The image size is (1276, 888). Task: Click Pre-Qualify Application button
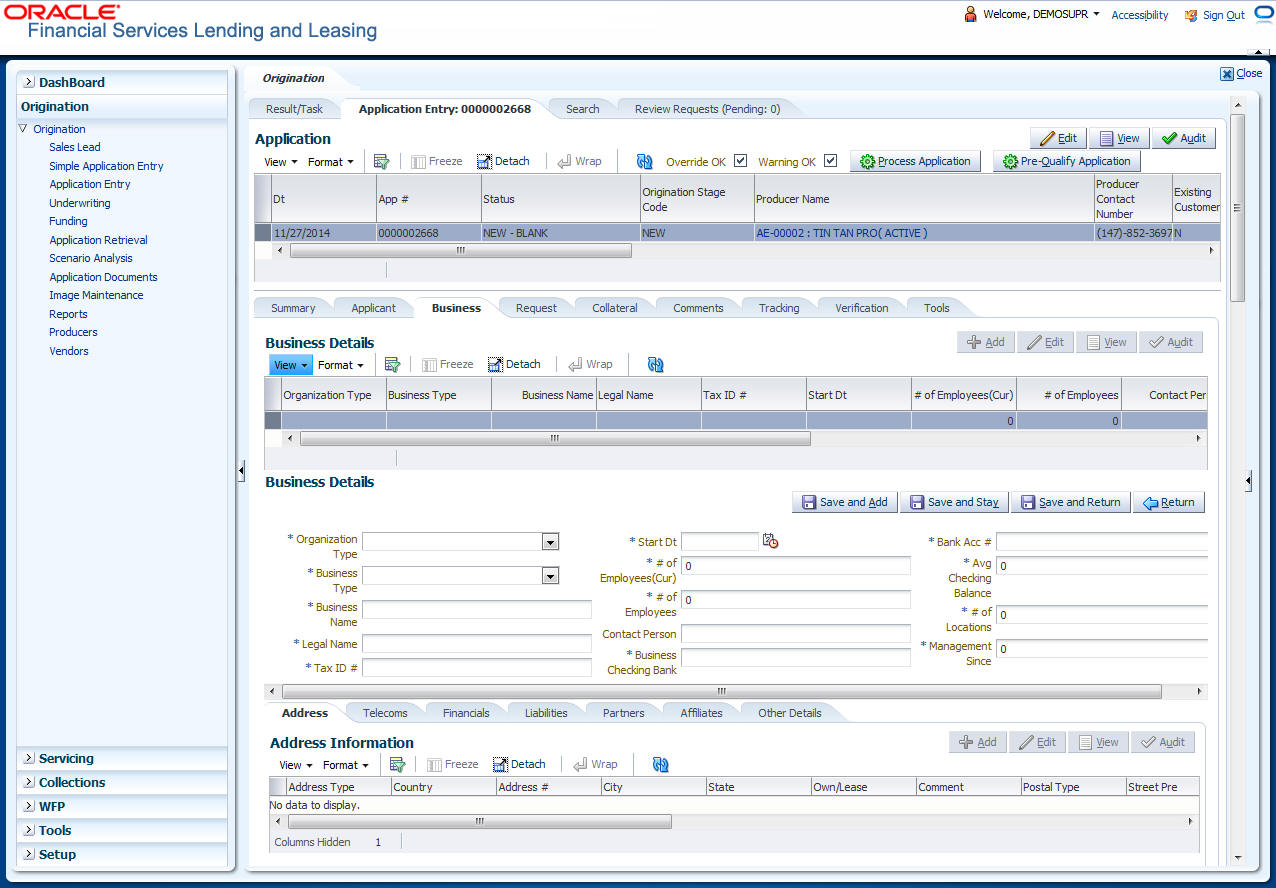[x=1066, y=161]
